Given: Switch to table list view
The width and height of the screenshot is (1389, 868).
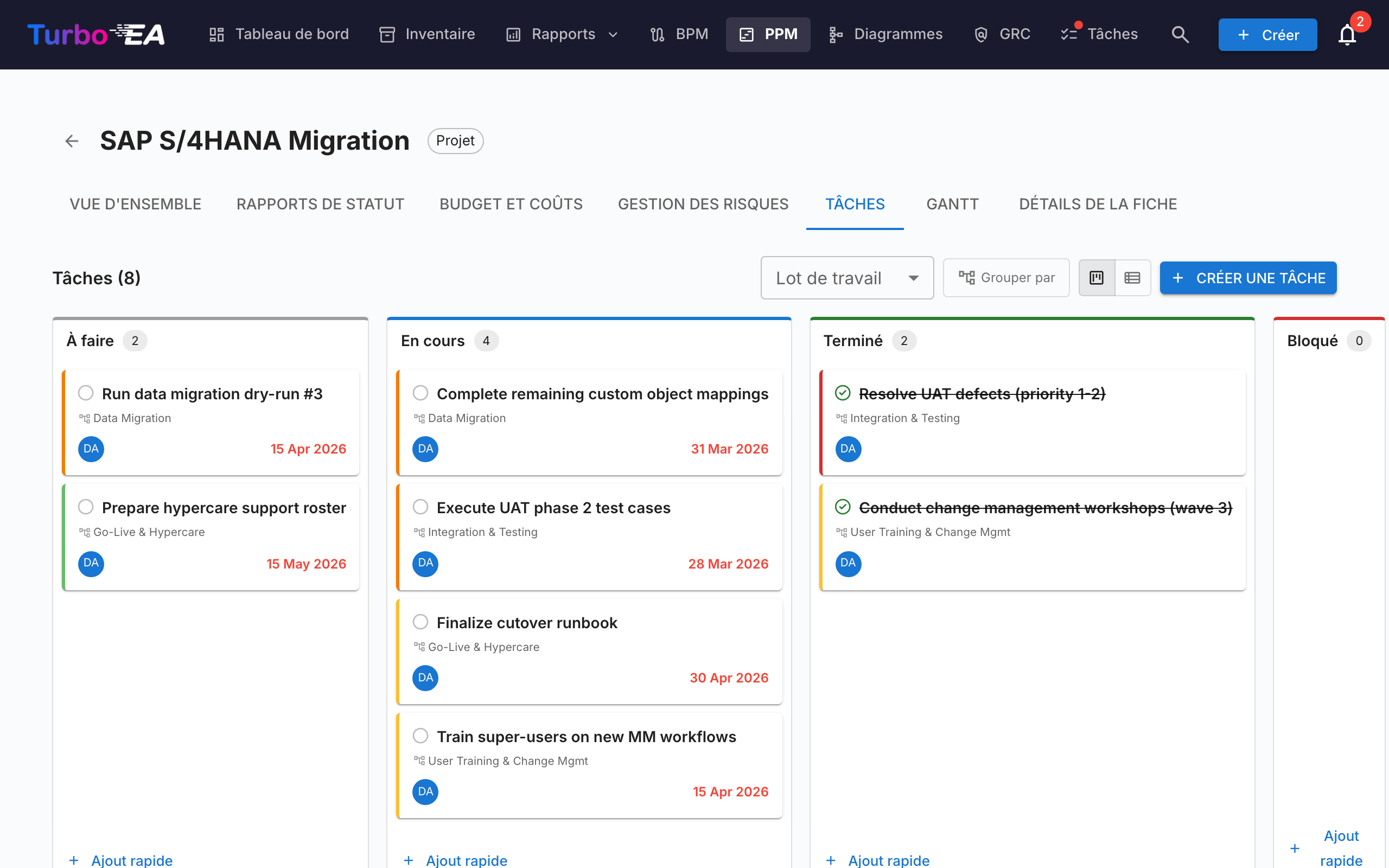Looking at the screenshot, I should coord(1132,278).
